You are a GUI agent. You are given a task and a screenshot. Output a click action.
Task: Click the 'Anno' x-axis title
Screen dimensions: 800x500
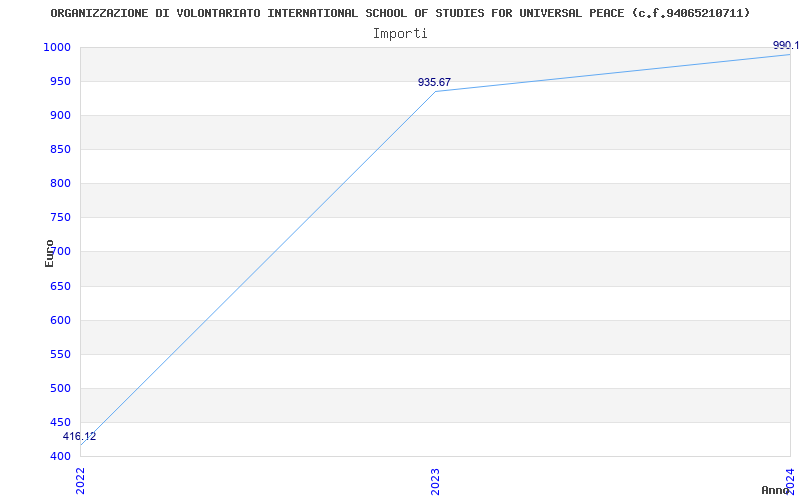[x=776, y=490]
